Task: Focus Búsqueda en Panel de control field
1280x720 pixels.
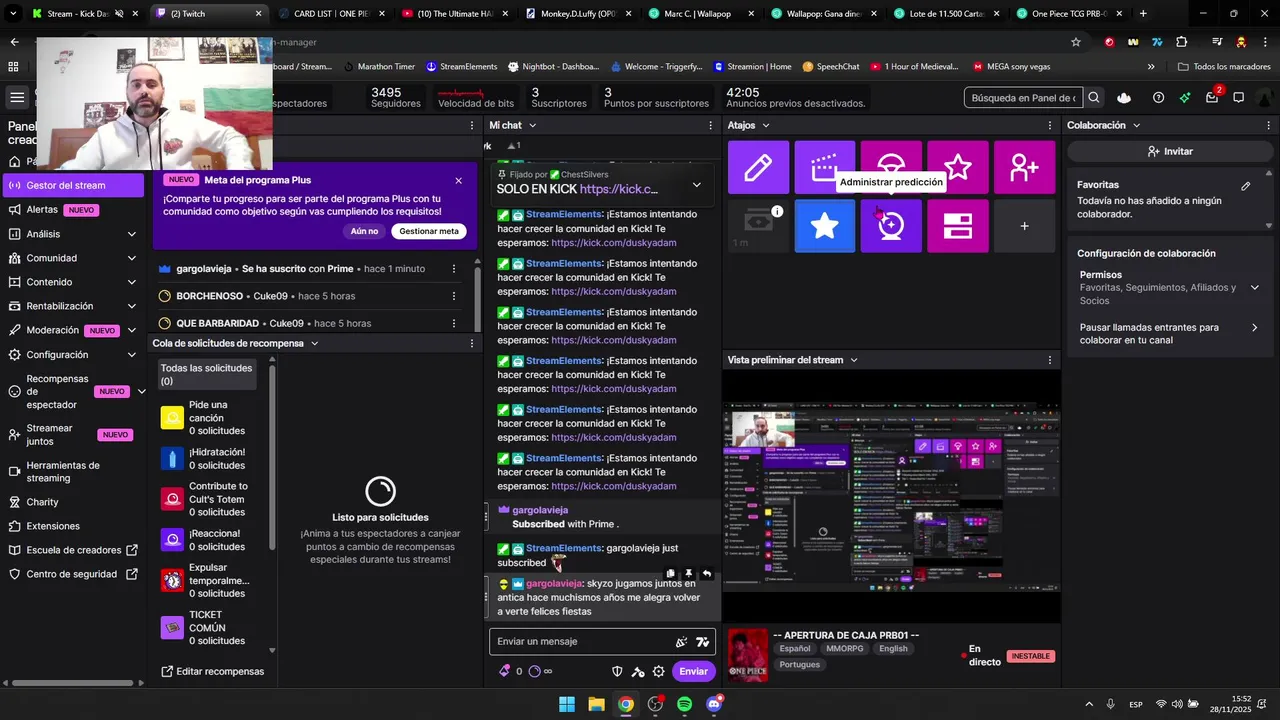Action: (1023, 98)
